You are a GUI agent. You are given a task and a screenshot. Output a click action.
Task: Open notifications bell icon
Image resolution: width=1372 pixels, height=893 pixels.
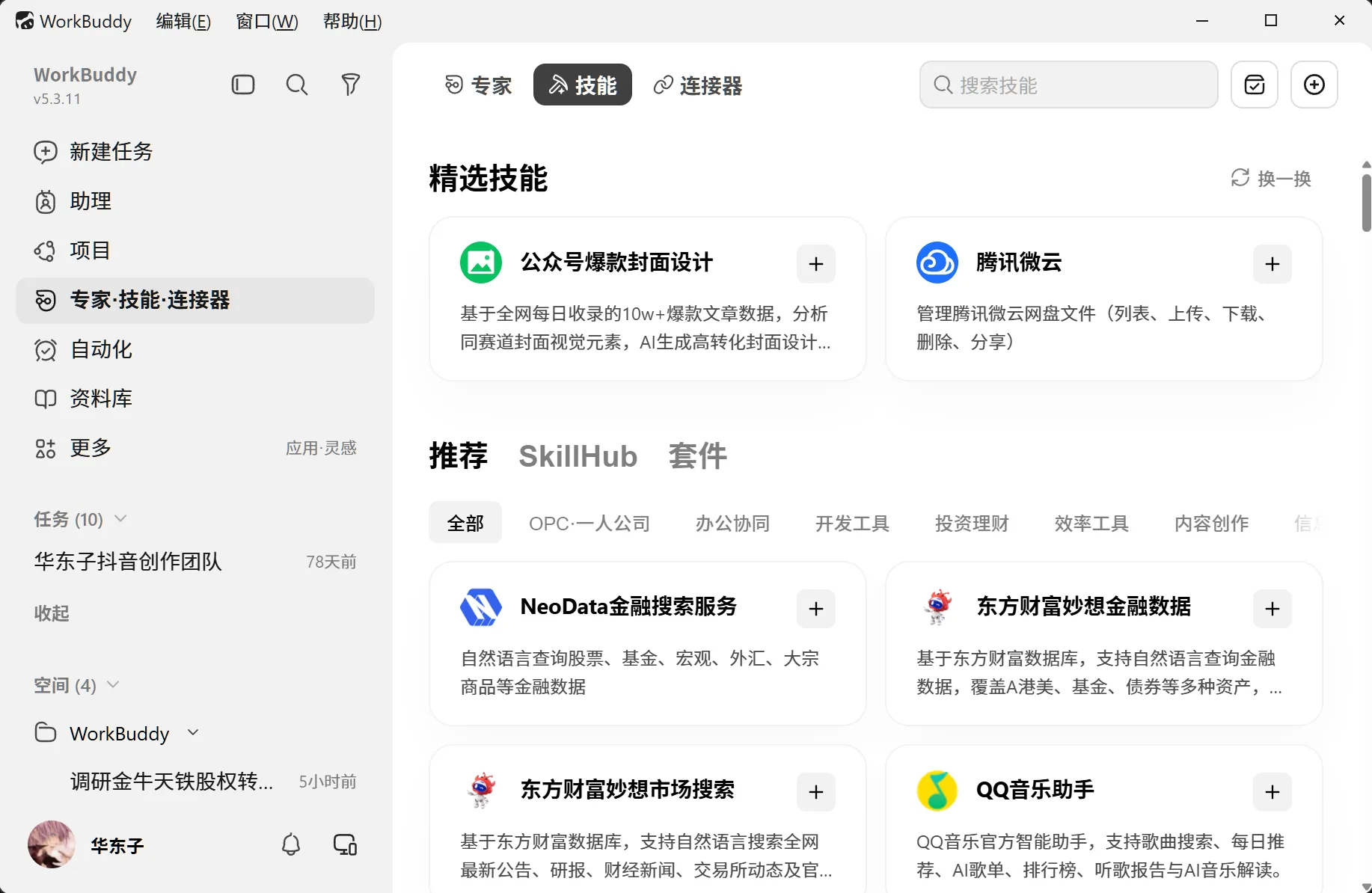pyautogui.click(x=291, y=845)
